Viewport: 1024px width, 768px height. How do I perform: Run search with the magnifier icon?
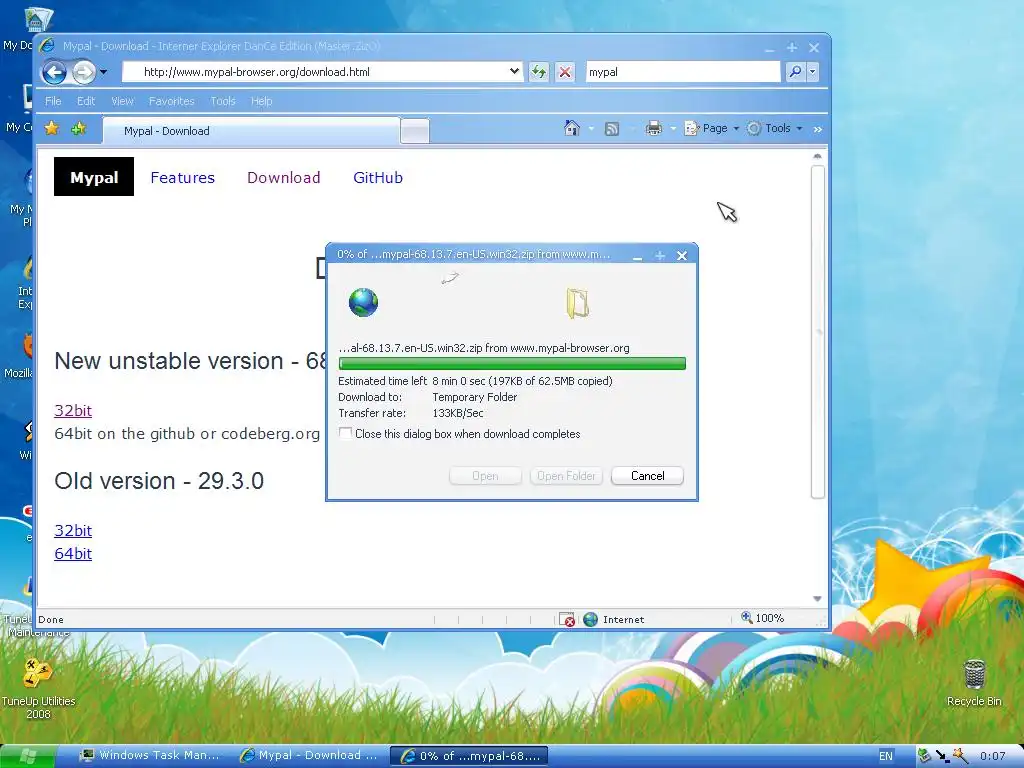pos(795,72)
